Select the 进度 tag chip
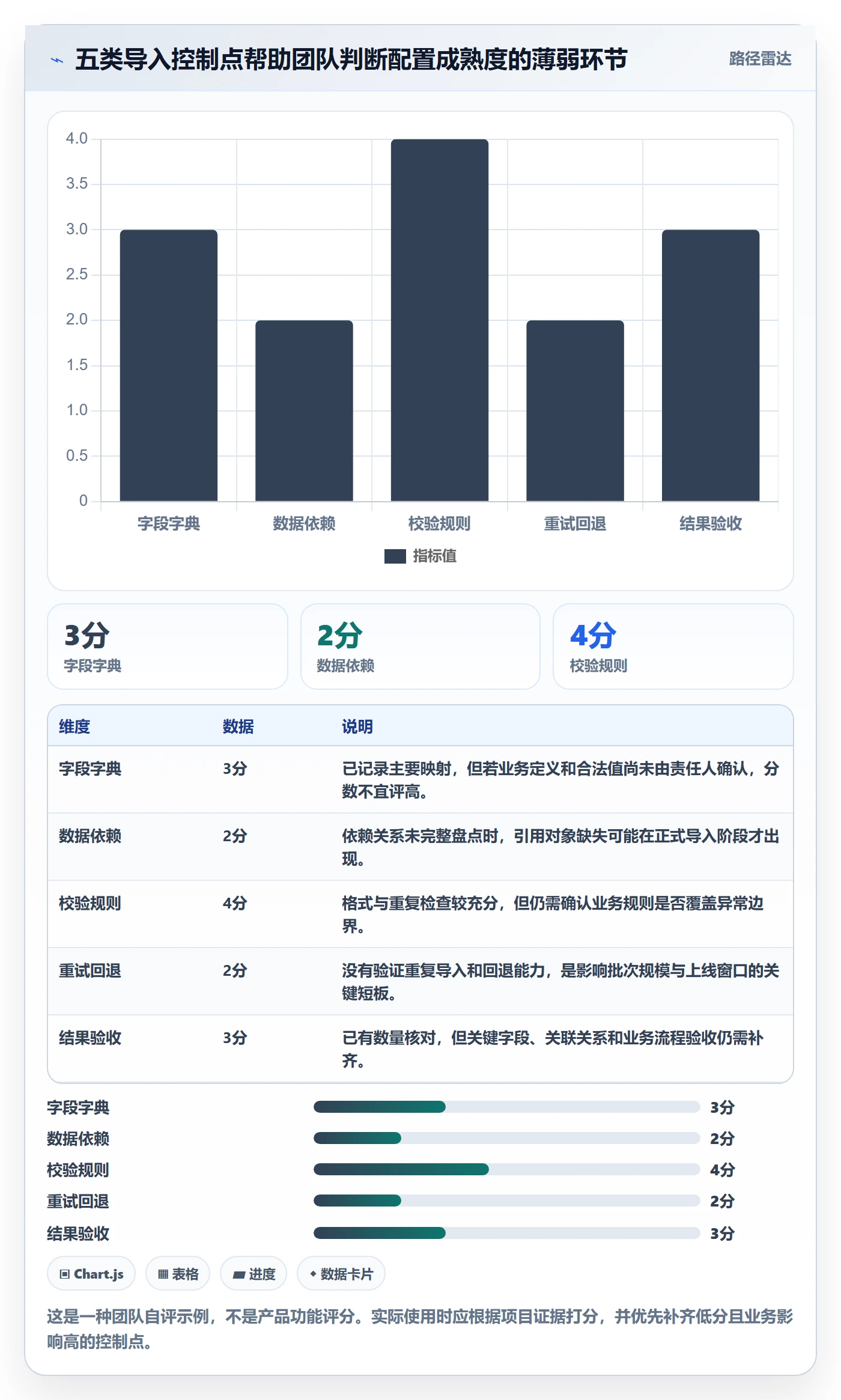This screenshot has height=1400, width=841. (x=254, y=1274)
